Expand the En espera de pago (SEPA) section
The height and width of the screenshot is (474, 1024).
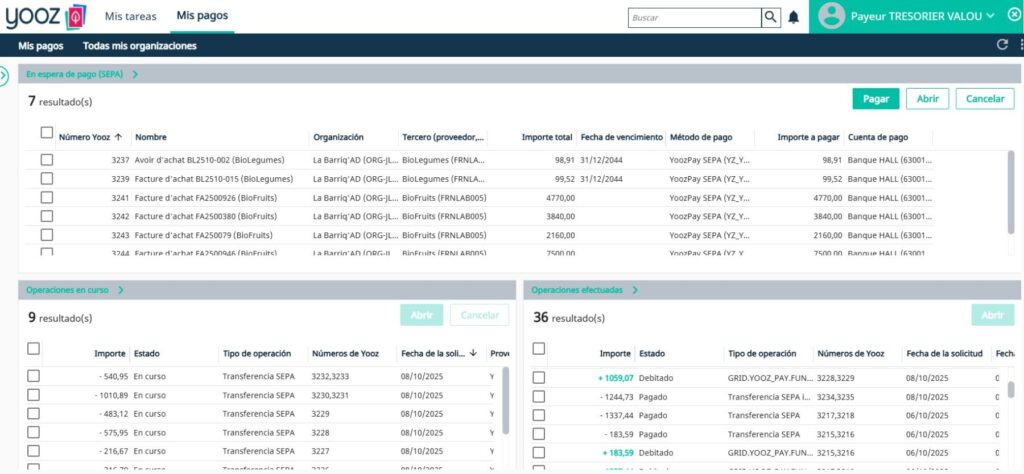[135, 74]
